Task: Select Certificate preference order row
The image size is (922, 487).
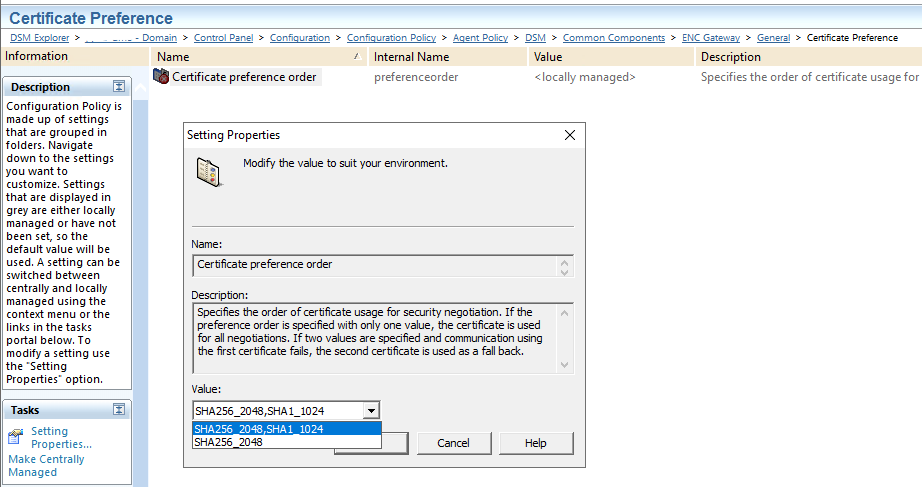Action: point(244,77)
